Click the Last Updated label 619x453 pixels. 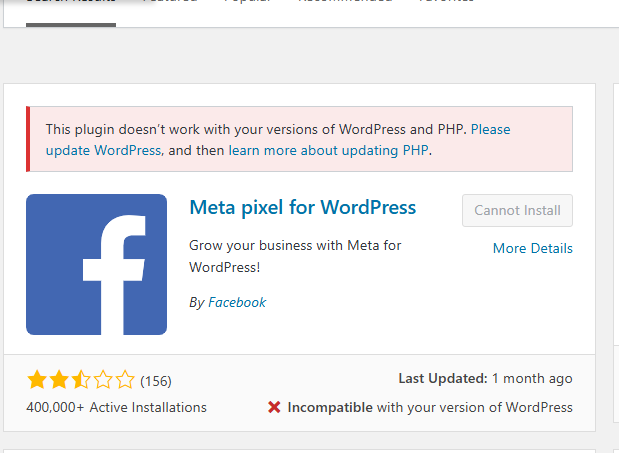(x=443, y=378)
